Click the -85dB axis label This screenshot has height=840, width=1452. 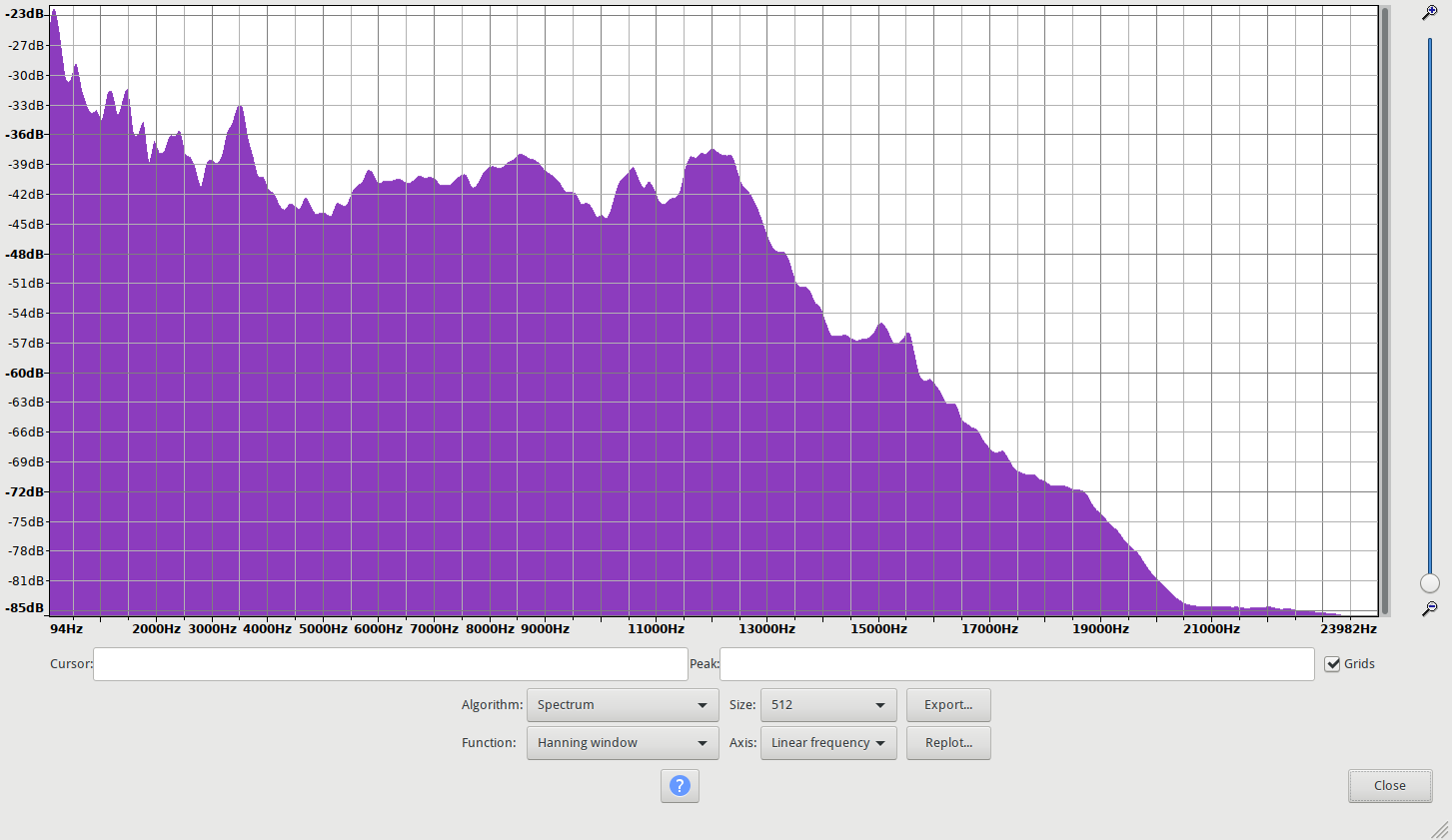(25, 607)
